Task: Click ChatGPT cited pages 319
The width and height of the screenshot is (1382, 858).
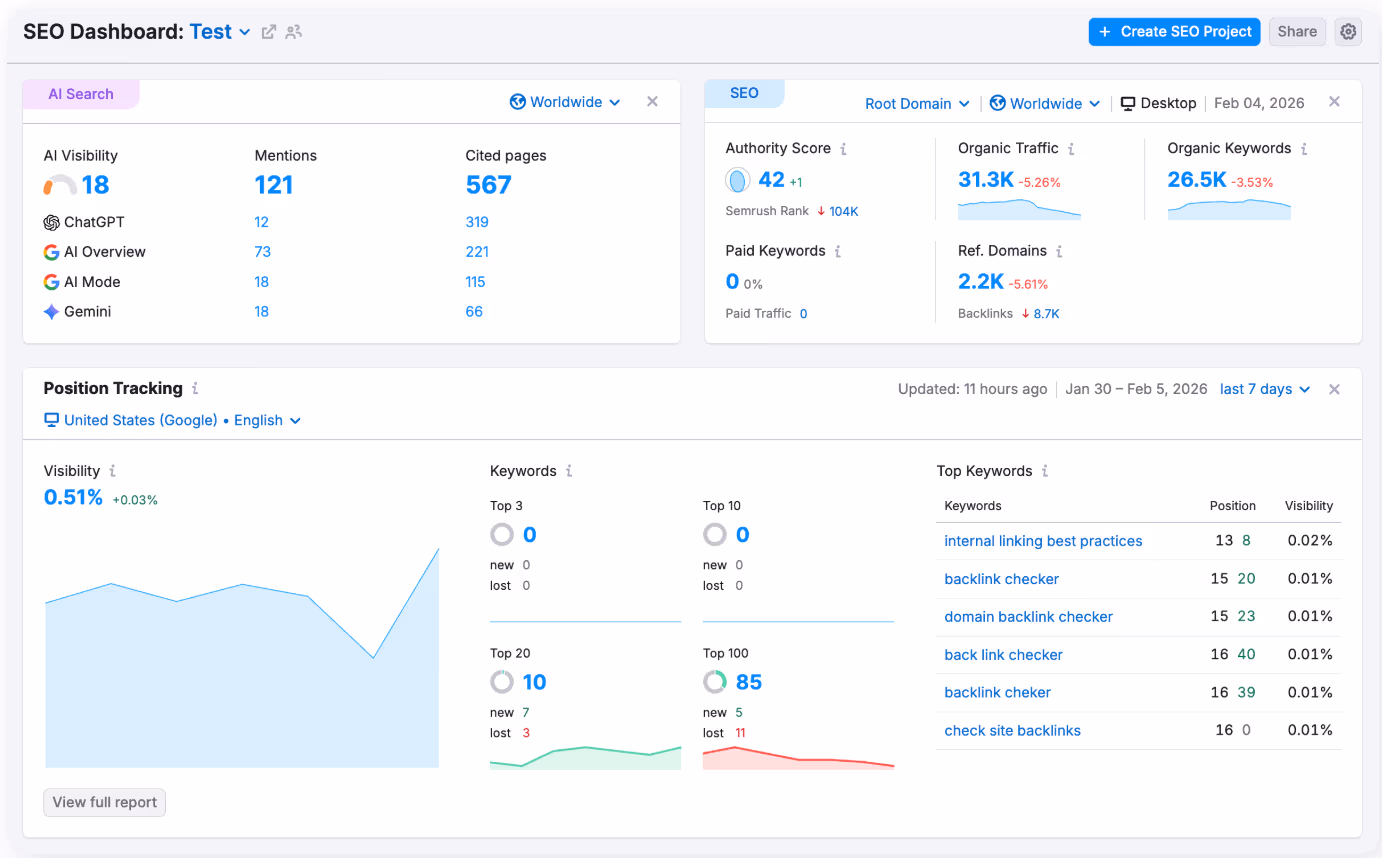Action: pos(477,222)
